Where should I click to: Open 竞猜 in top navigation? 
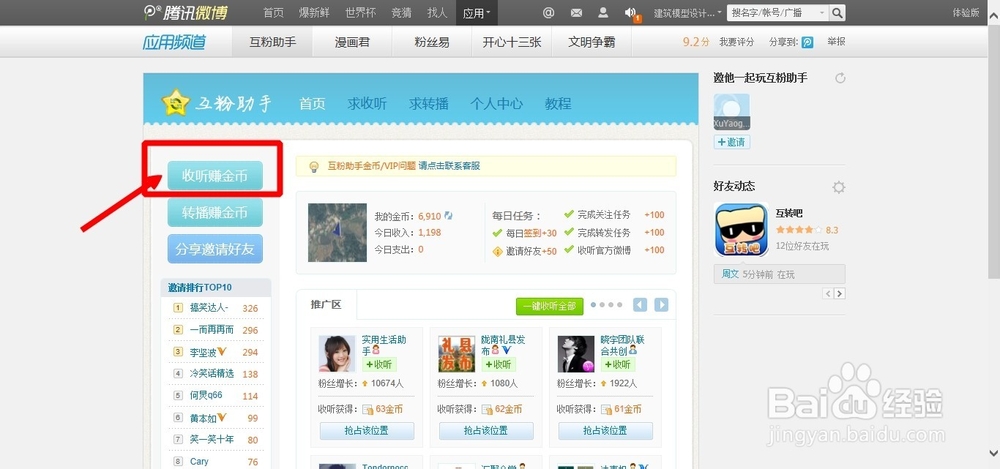click(x=401, y=13)
